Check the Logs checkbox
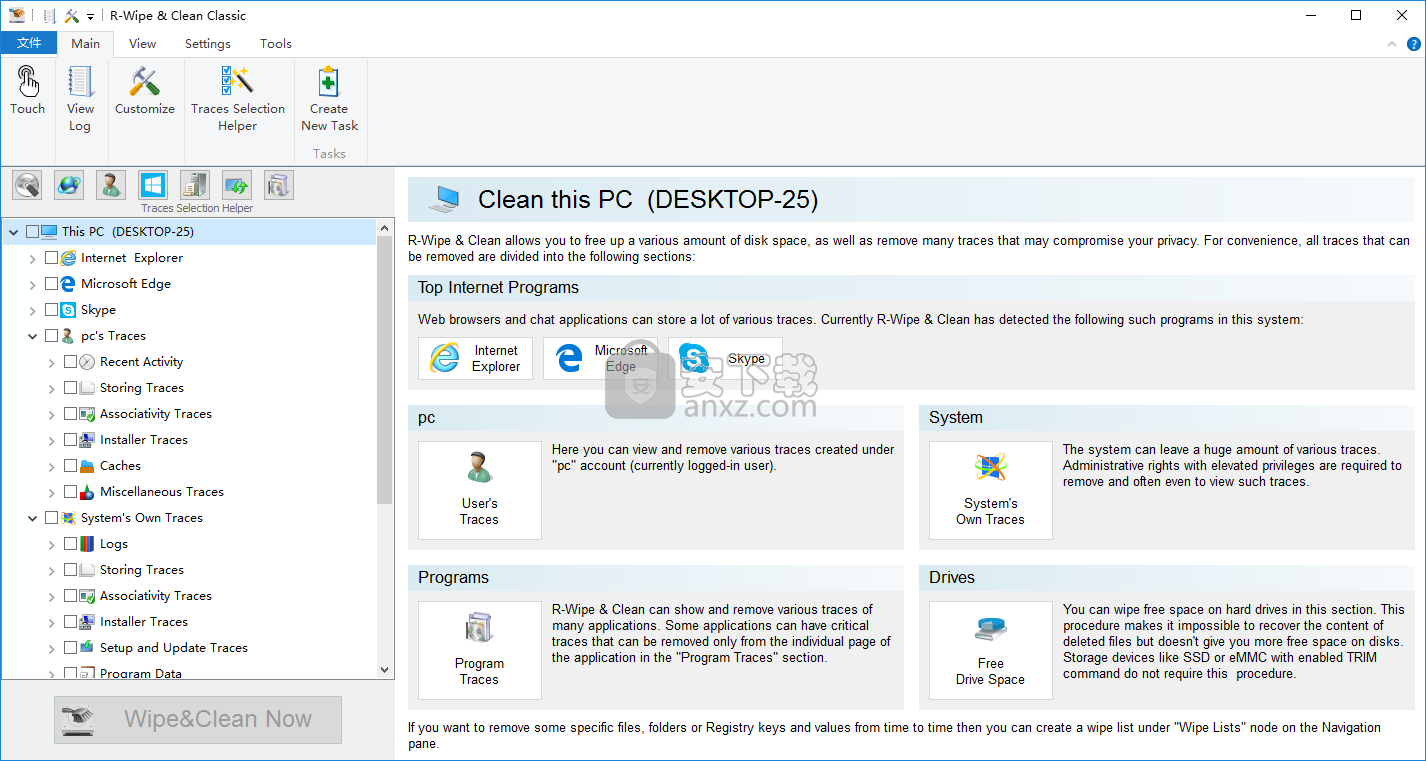 click(x=70, y=543)
